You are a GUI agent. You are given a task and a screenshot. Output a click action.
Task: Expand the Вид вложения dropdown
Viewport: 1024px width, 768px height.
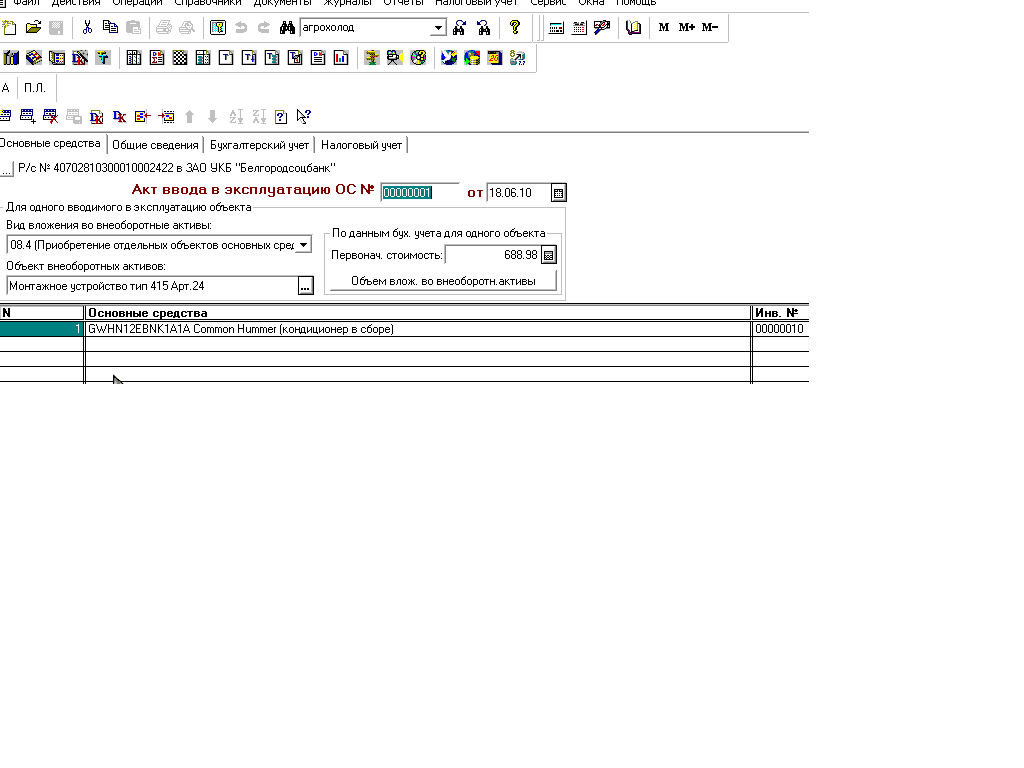(303, 245)
